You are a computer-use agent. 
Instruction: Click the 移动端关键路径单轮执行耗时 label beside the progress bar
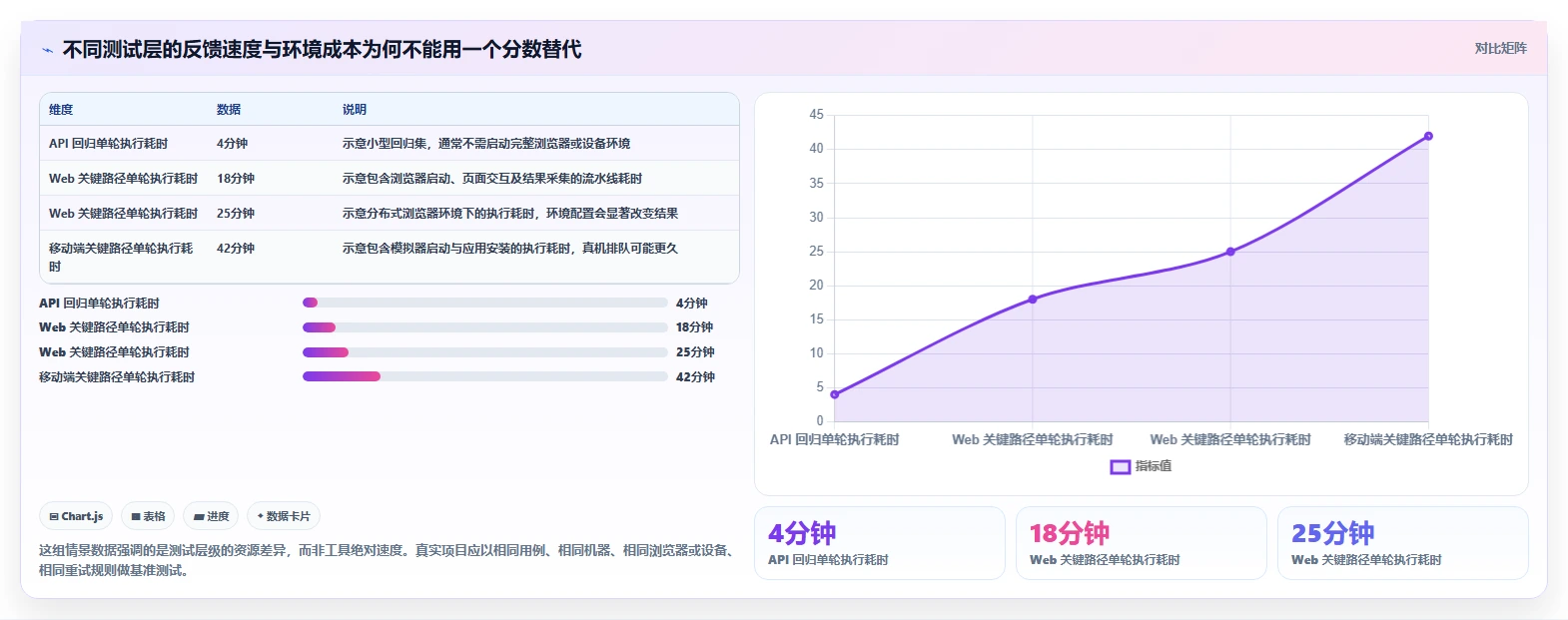coord(117,376)
